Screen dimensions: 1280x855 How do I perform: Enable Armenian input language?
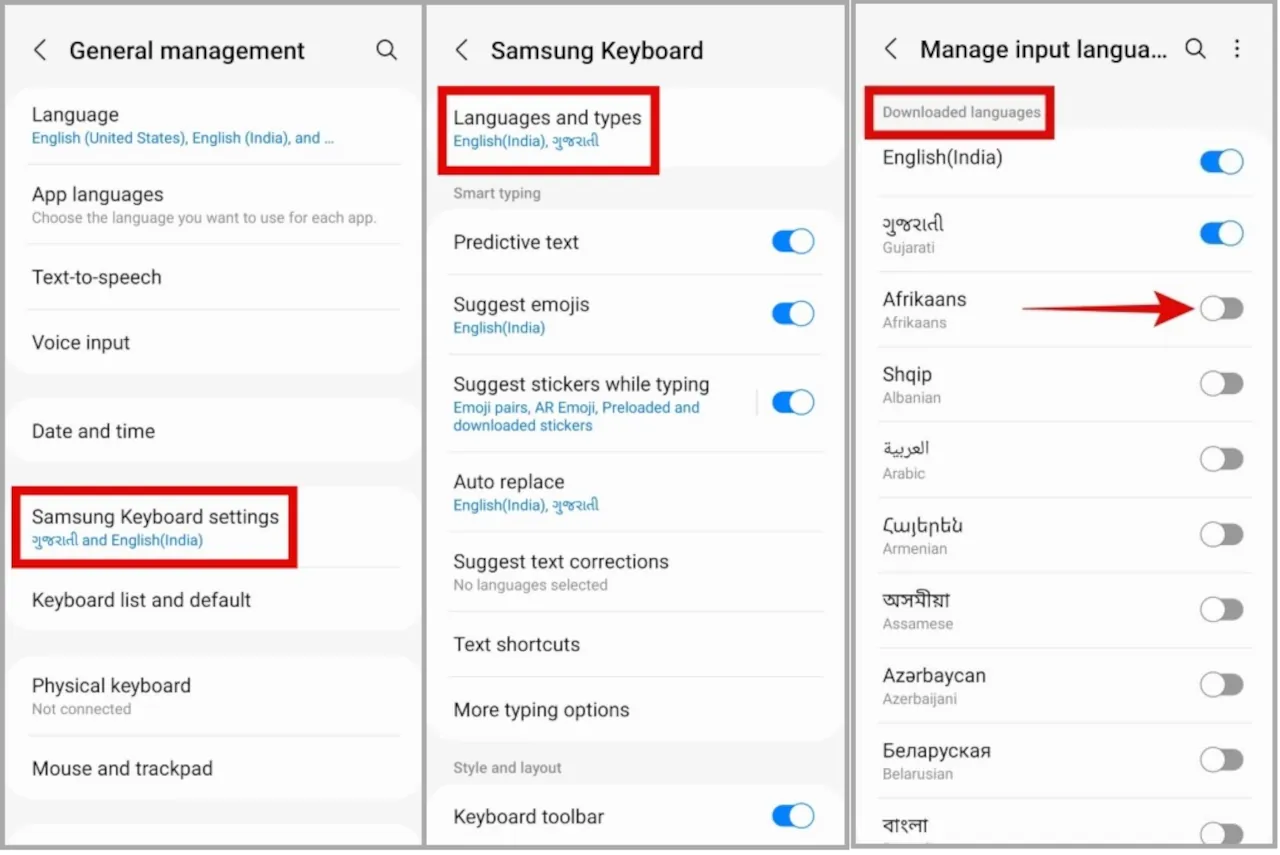tap(1222, 535)
